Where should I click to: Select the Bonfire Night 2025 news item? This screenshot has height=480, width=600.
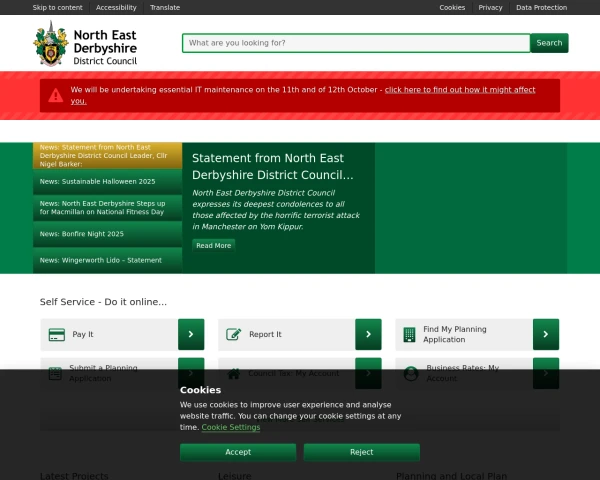[108, 234]
